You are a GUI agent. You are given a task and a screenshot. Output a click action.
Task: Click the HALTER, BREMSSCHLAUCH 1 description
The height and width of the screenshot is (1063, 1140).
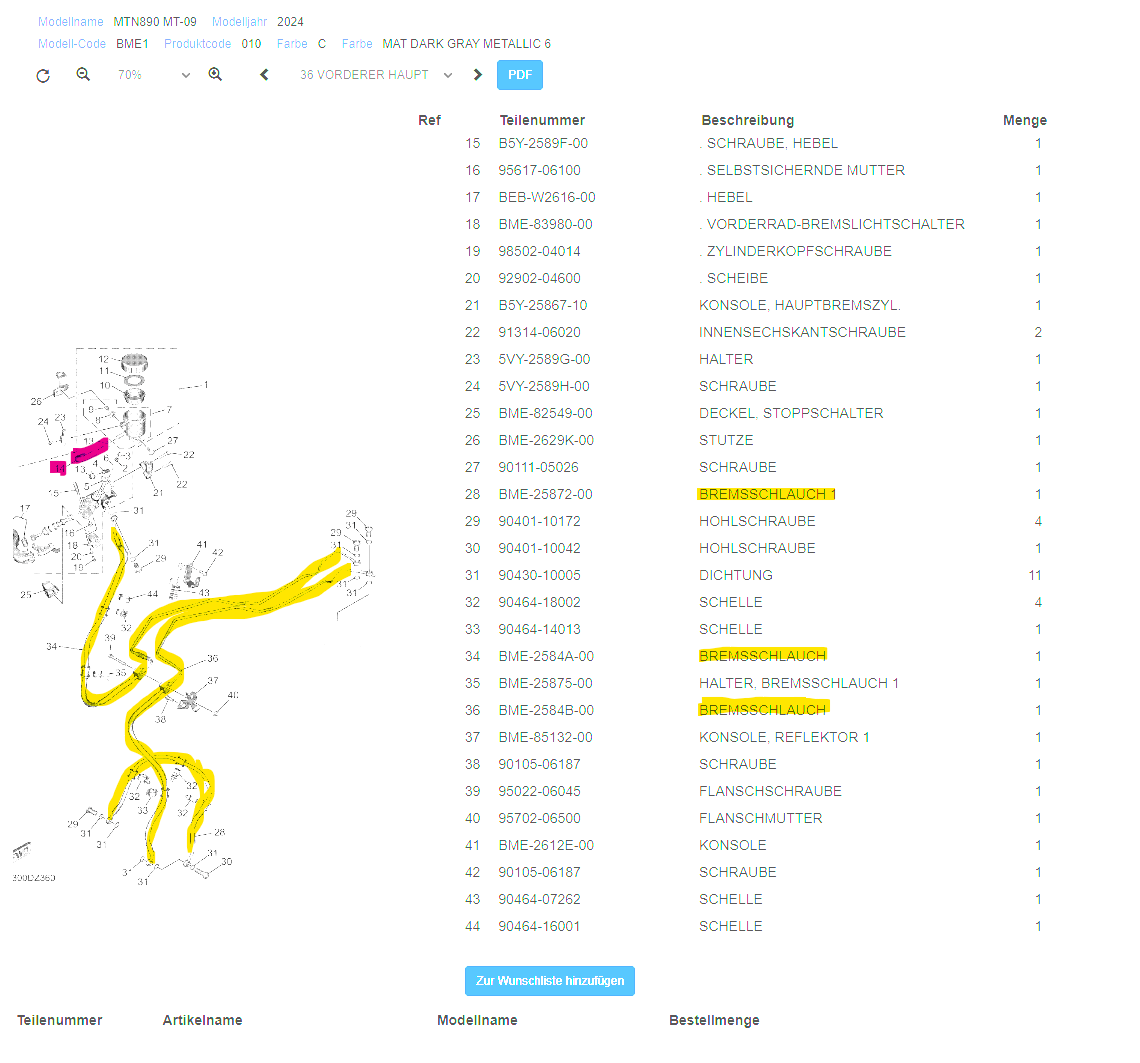pos(798,683)
